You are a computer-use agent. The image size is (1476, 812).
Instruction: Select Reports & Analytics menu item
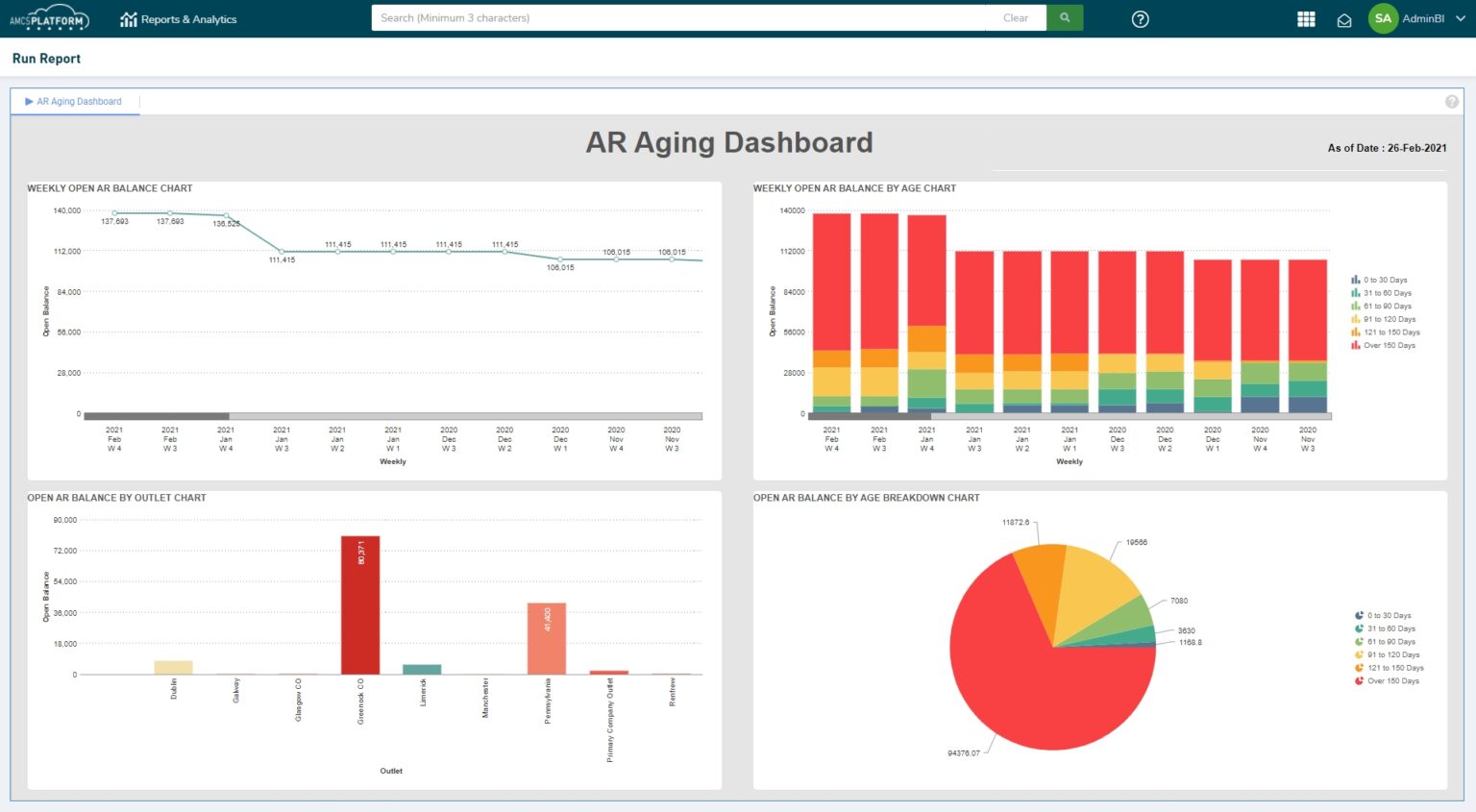tap(188, 18)
